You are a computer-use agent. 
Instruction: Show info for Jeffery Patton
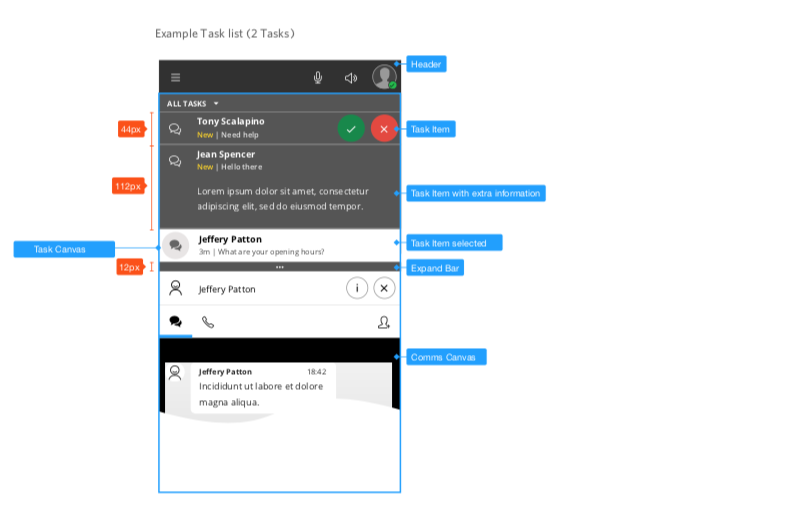click(x=357, y=288)
